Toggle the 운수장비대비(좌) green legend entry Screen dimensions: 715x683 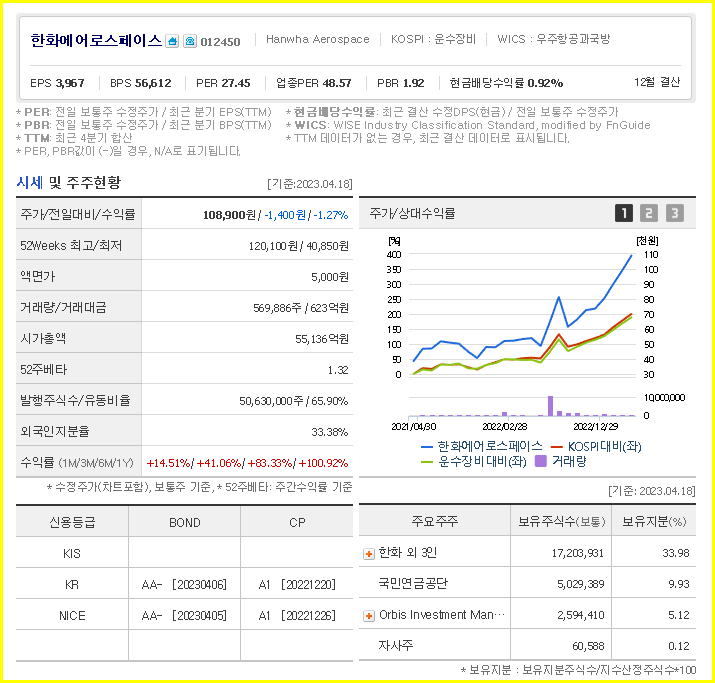473,461
